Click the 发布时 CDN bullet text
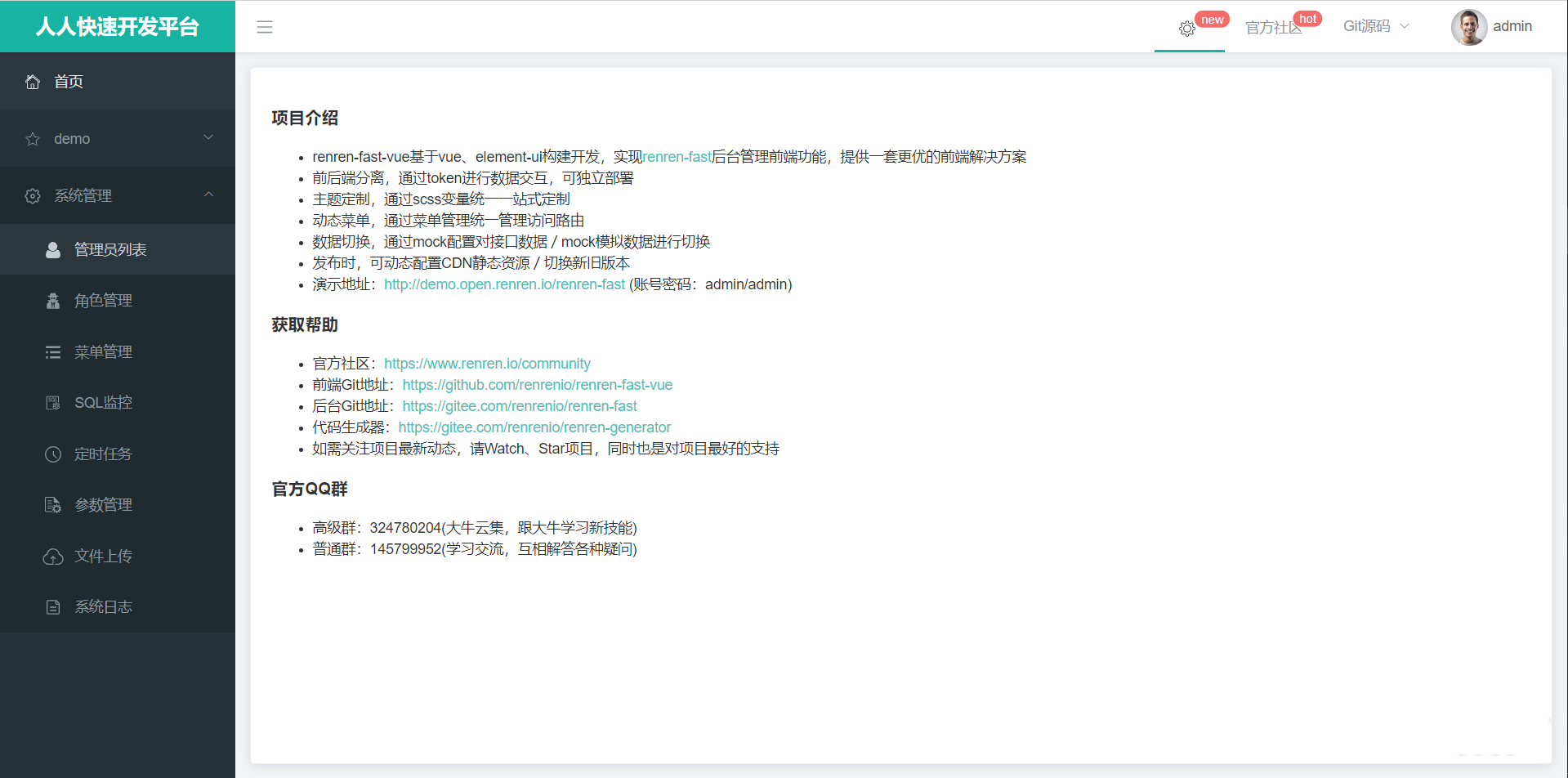This screenshot has height=778, width=1568. tap(471, 263)
